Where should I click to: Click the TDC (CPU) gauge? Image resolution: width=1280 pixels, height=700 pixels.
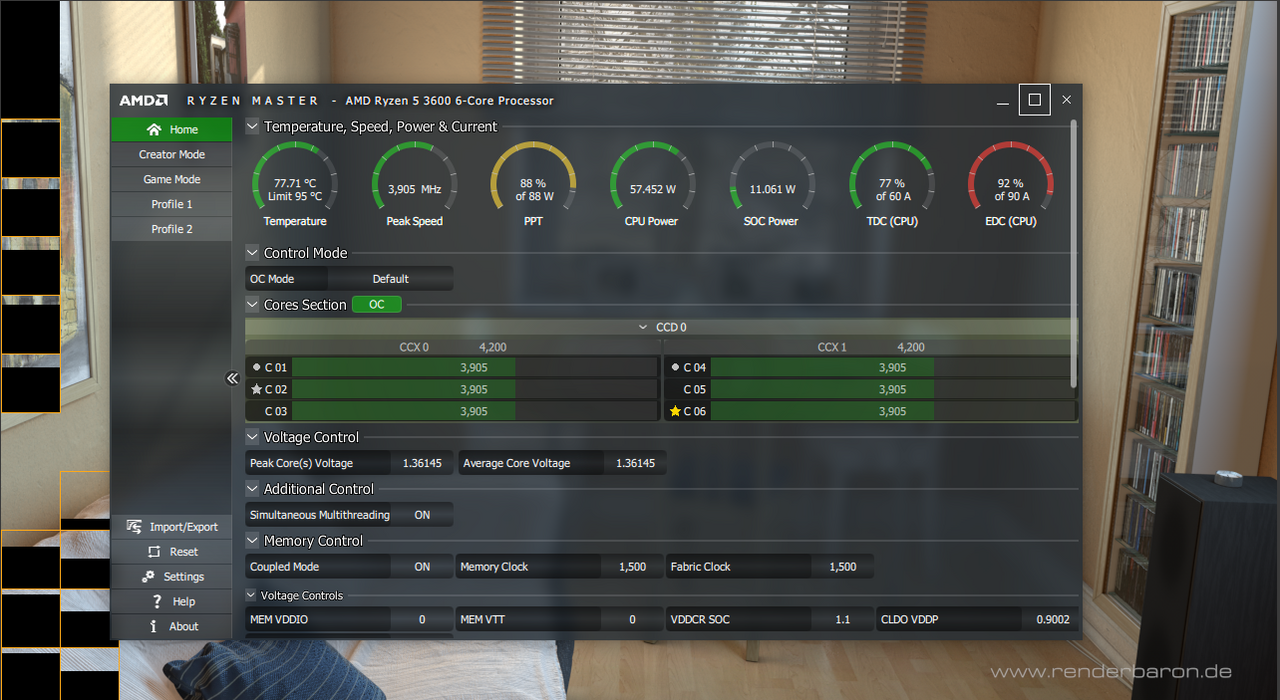click(x=891, y=185)
